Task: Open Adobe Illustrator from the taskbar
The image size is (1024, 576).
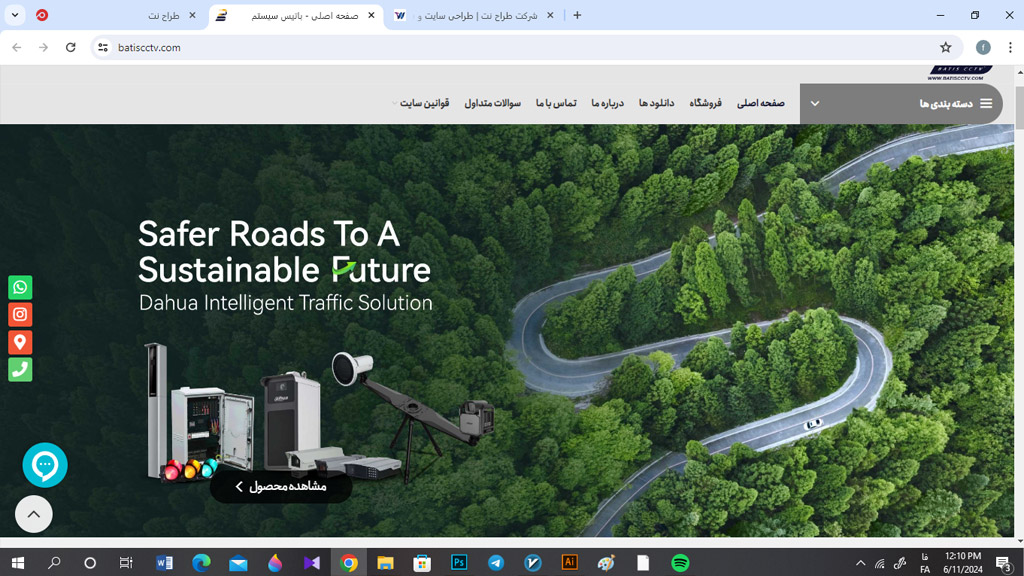Action: coord(569,563)
